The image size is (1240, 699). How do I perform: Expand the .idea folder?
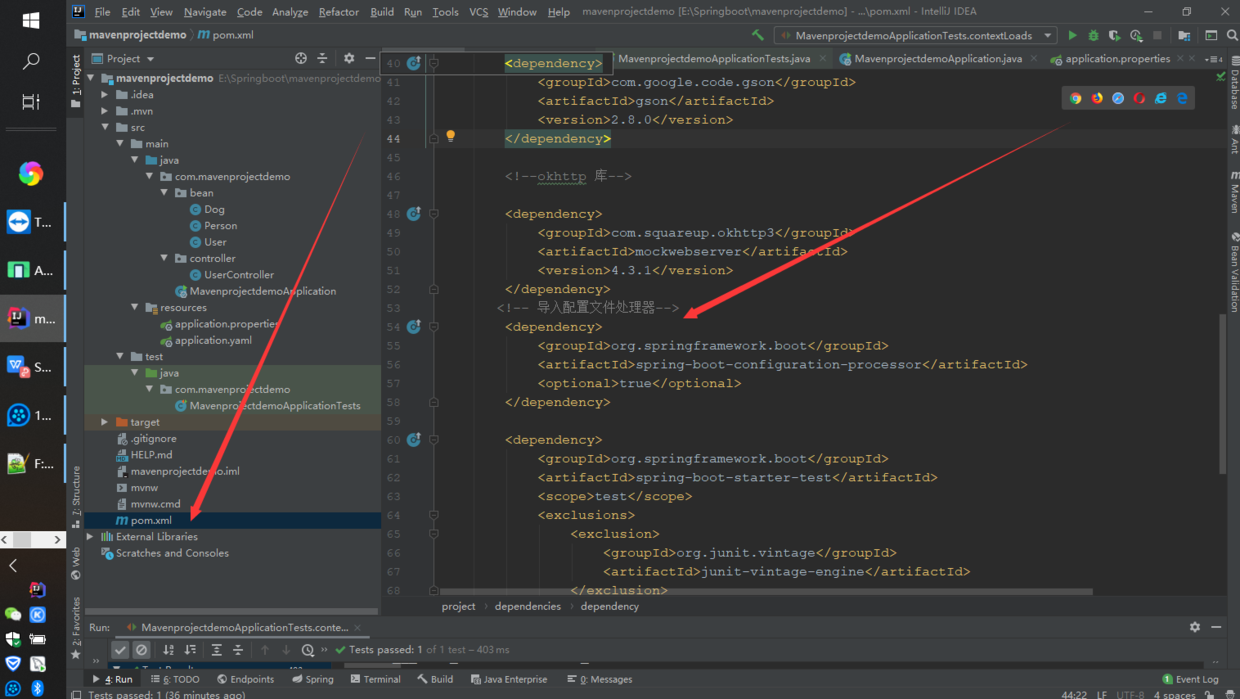click(x=106, y=95)
